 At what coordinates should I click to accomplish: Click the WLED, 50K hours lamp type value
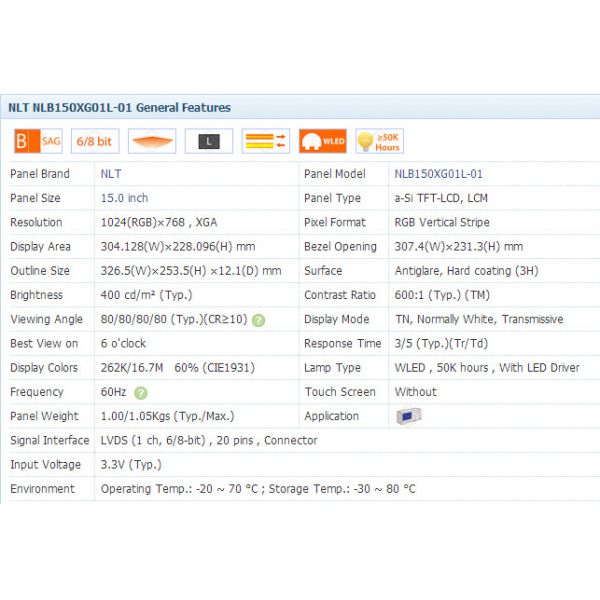coord(486,368)
